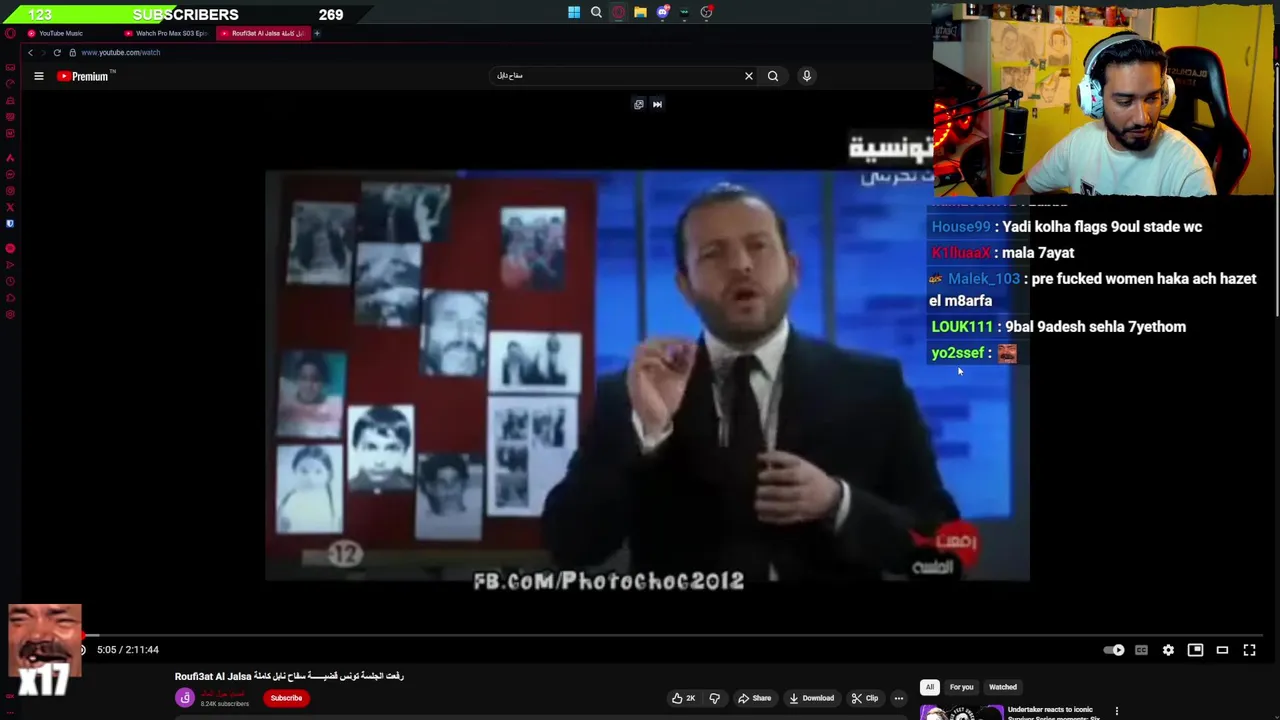Viewport: 1280px width, 720px height.
Task: Switch to theater mode
Action: coord(1222,650)
